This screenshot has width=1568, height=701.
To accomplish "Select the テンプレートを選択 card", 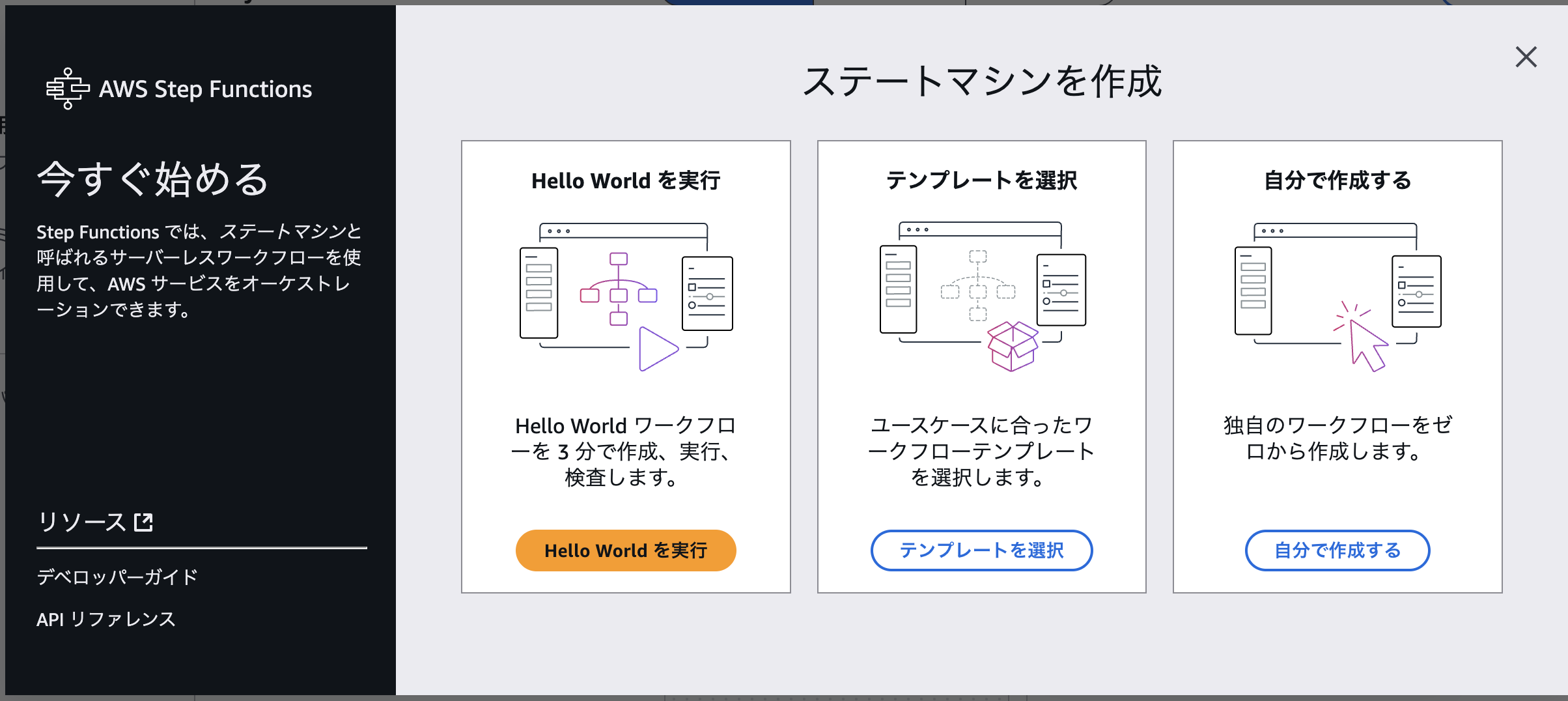I will tap(981, 365).
